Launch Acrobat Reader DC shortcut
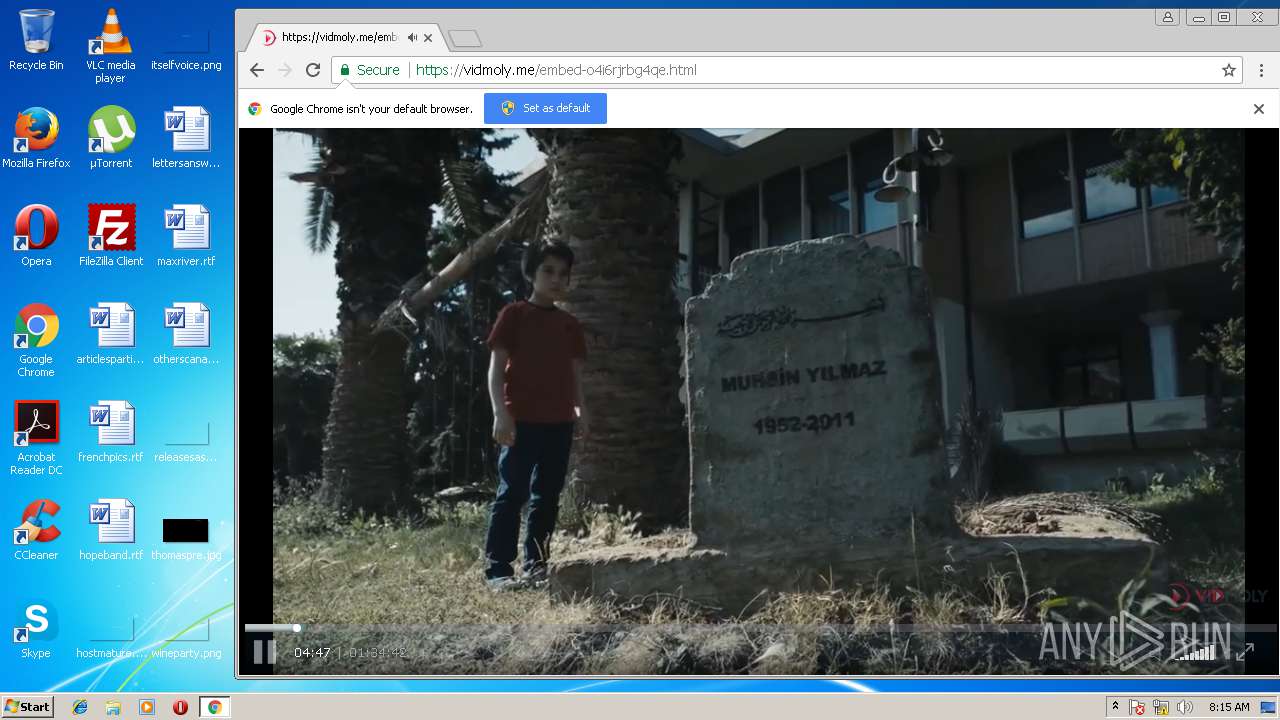The height and width of the screenshot is (720, 1280). (36, 438)
